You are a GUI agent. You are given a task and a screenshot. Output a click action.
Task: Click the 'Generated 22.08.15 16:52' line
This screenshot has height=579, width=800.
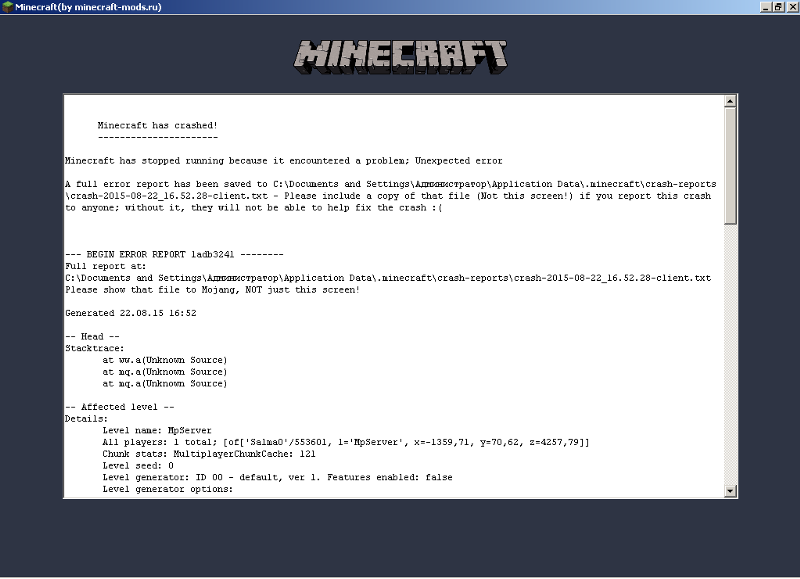click(131, 313)
